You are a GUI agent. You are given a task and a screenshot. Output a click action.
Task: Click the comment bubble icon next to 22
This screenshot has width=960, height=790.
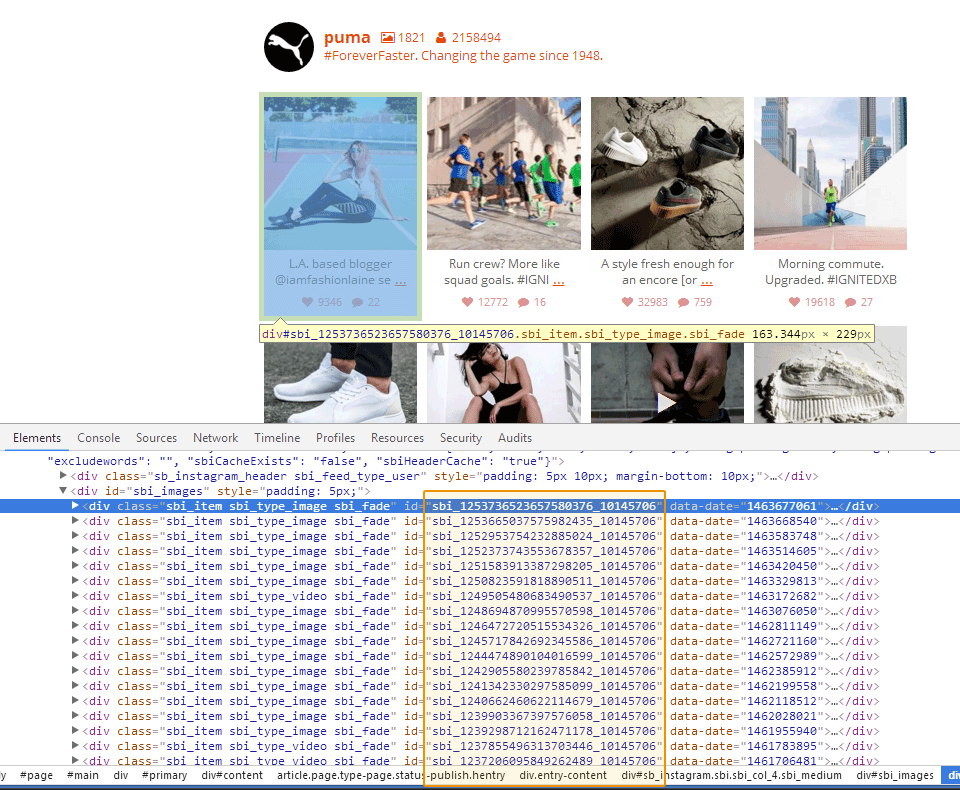(x=358, y=302)
